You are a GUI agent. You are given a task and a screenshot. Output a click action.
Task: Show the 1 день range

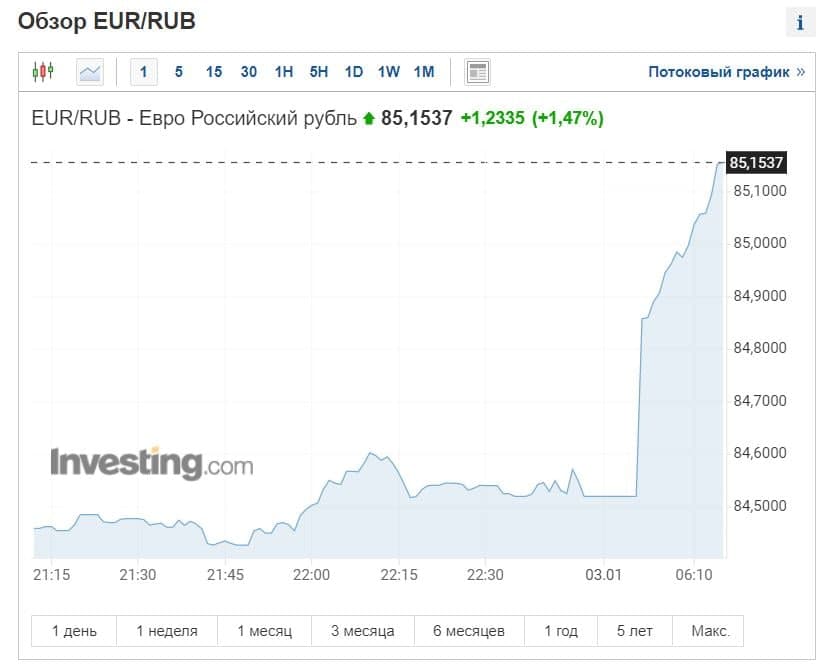click(74, 631)
